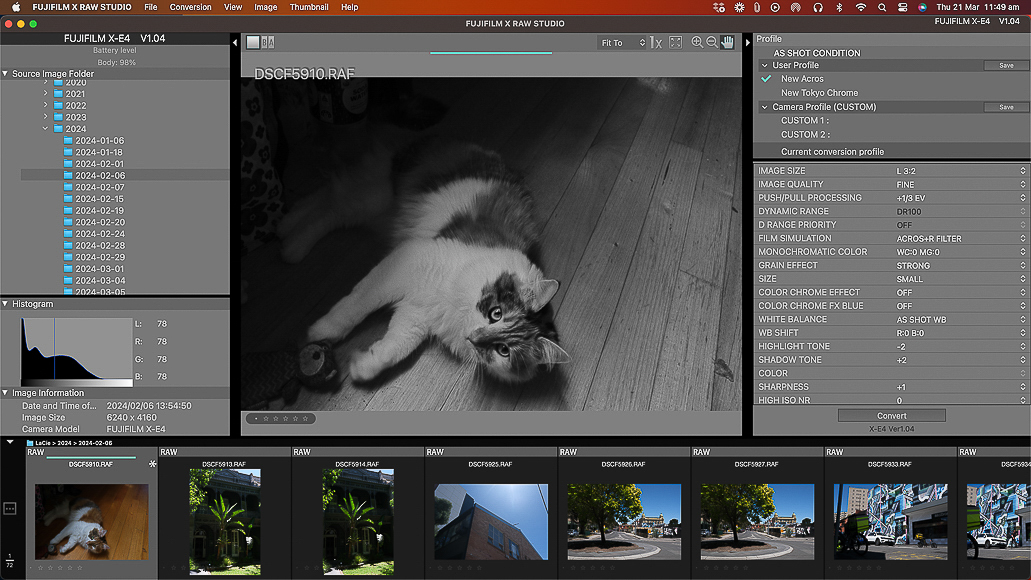1031x580 pixels.
Task: Click the histogram graph area
Action: pos(76,350)
